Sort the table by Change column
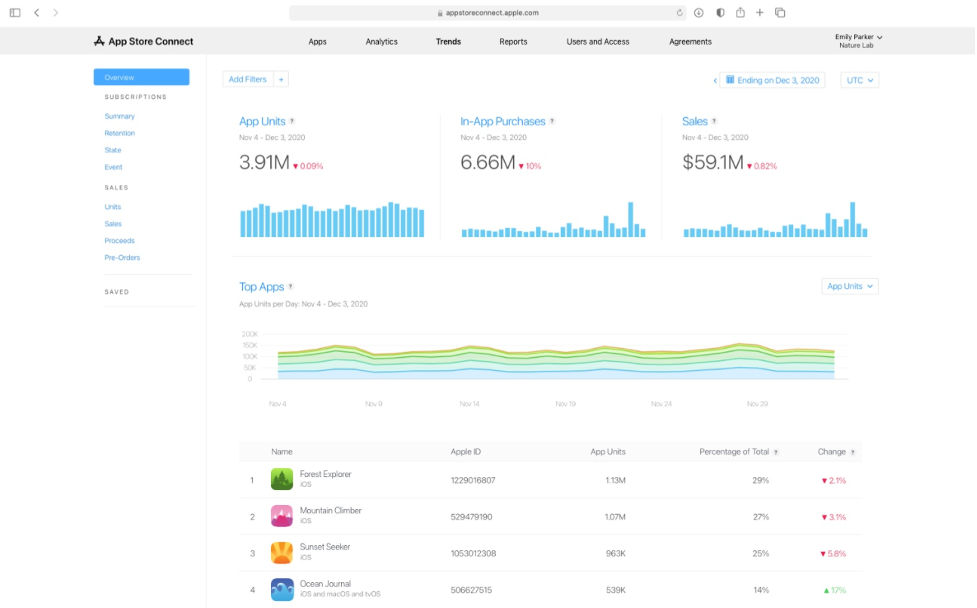 [x=832, y=452]
